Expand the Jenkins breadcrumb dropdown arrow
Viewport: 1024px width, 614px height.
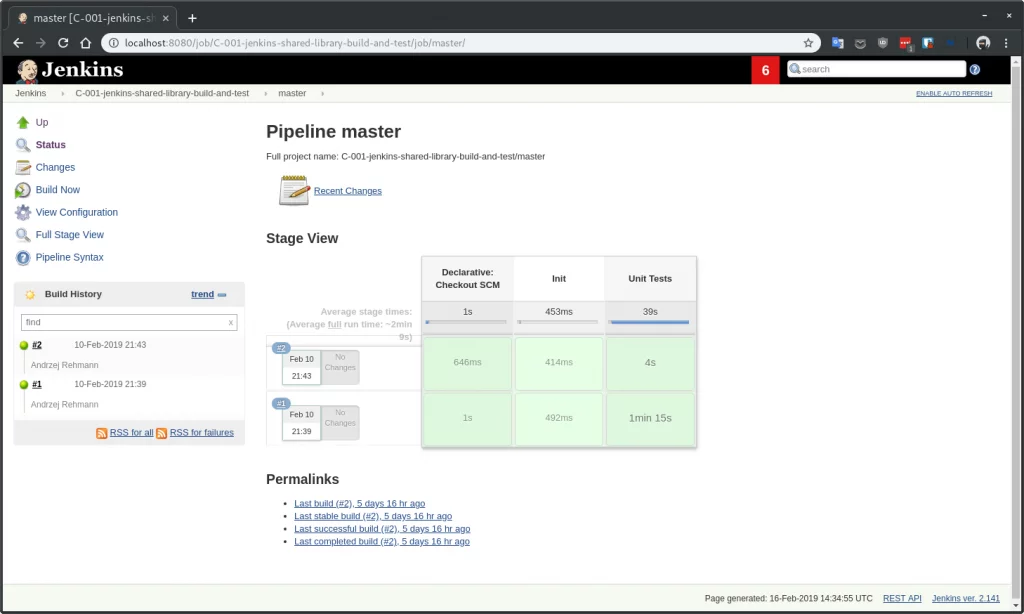(63, 93)
